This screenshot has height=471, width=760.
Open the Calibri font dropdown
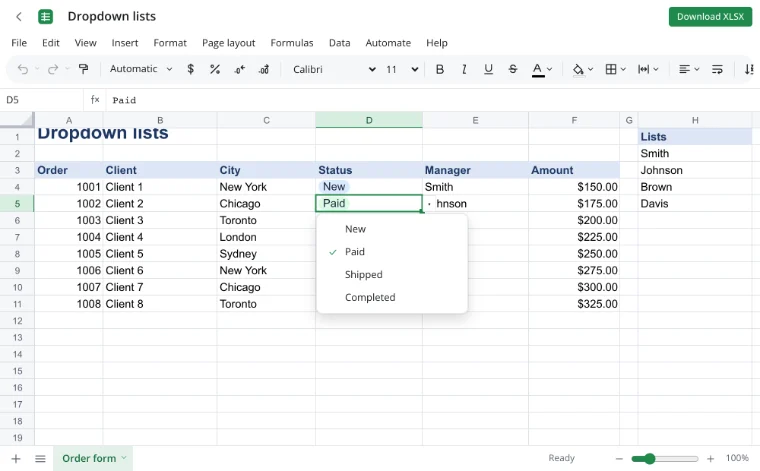334,69
